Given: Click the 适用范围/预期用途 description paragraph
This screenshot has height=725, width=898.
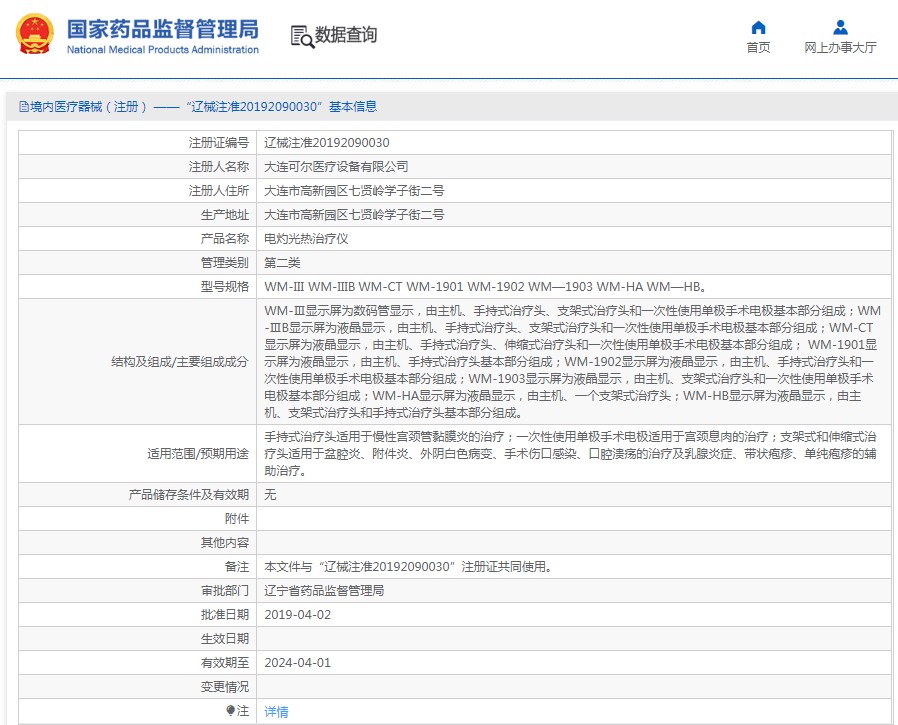Looking at the screenshot, I should pos(570,454).
